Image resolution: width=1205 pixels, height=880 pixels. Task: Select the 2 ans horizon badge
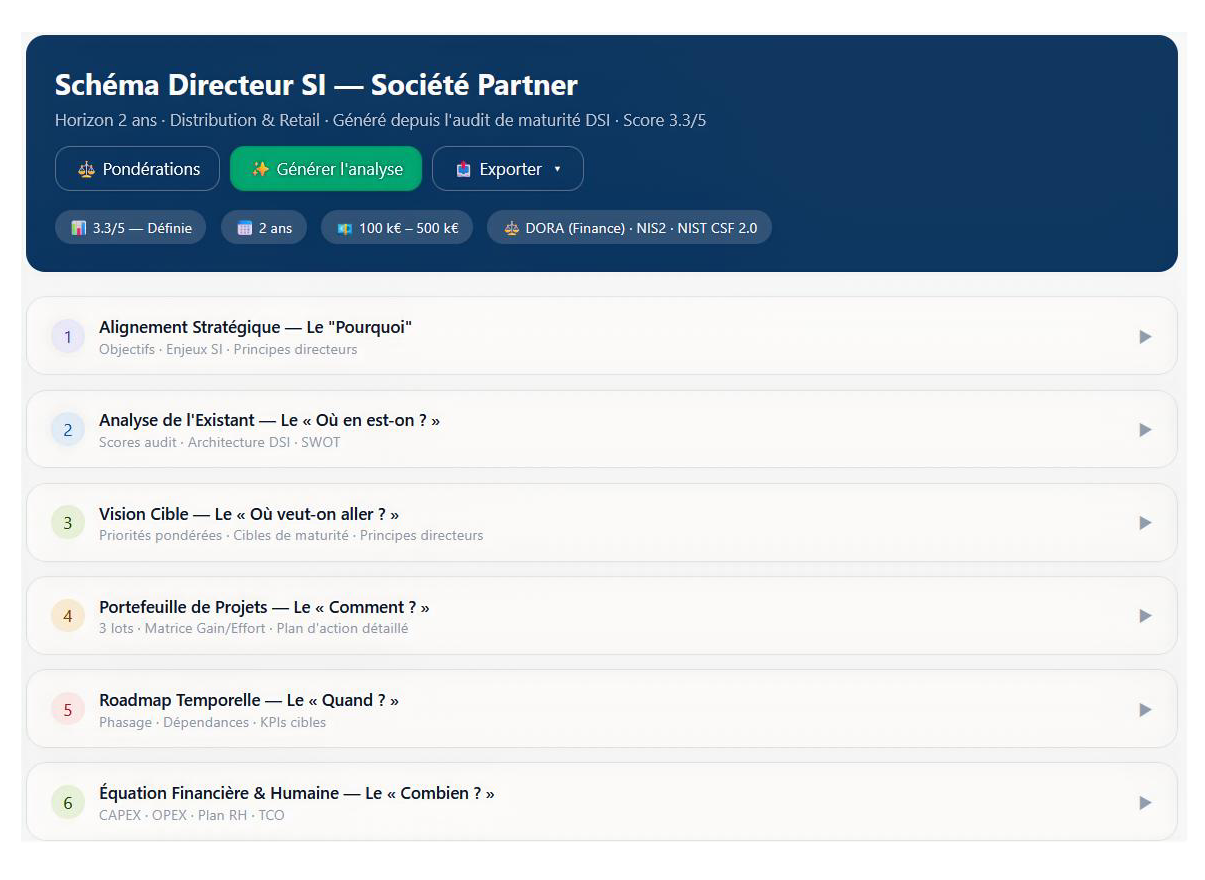click(x=264, y=228)
